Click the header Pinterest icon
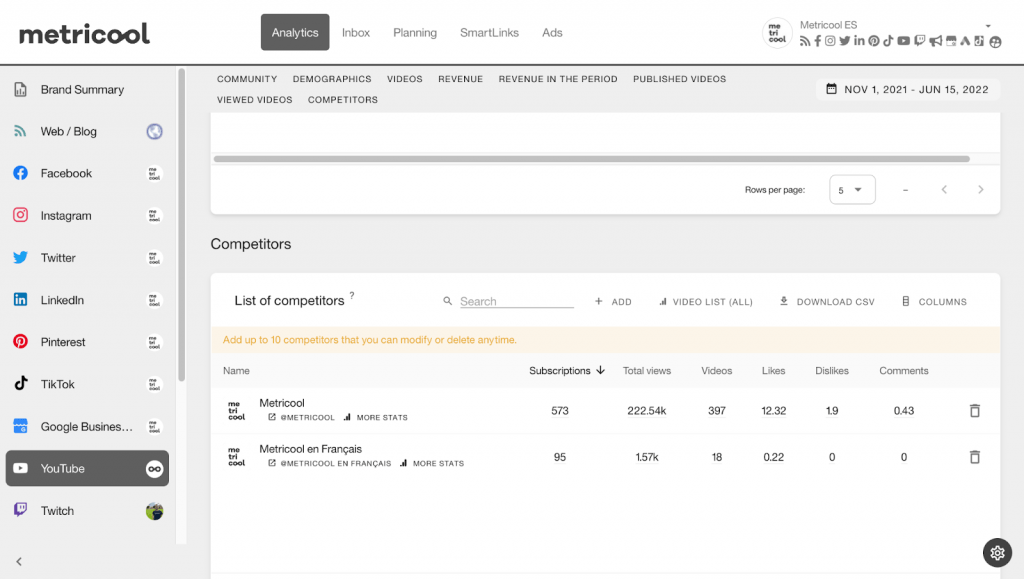 pos(874,41)
